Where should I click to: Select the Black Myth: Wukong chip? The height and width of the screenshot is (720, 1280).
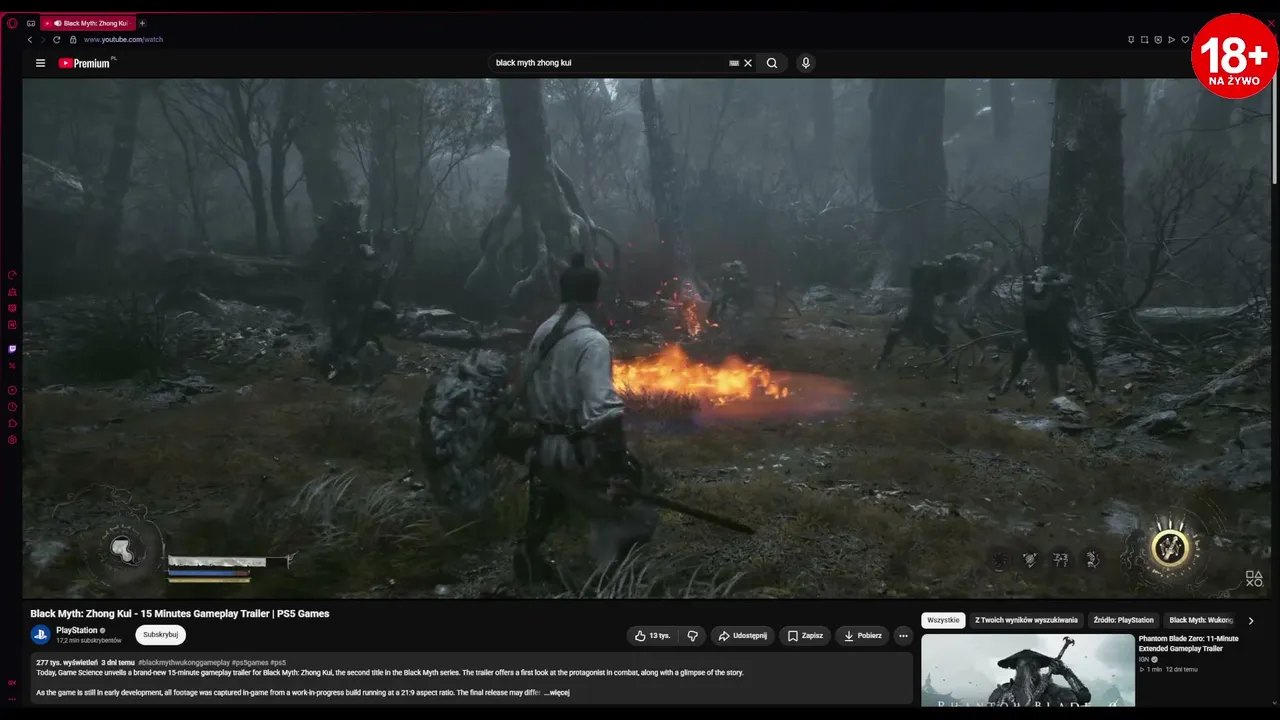click(x=1201, y=620)
